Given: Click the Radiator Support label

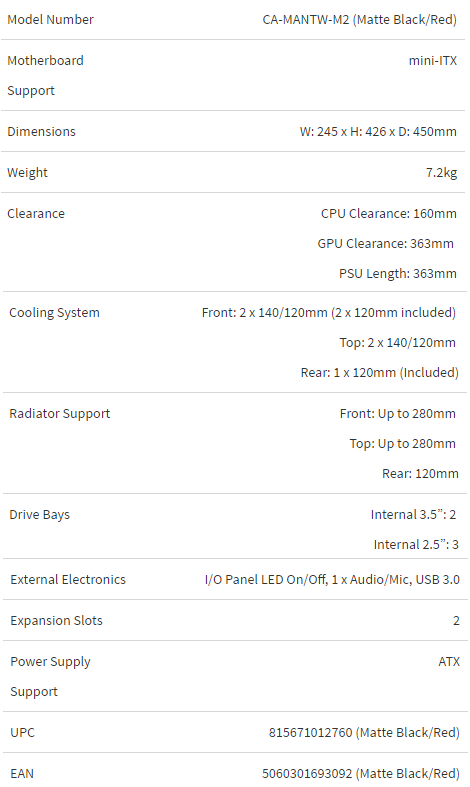Looking at the screenshot, I should click(60, 414).
